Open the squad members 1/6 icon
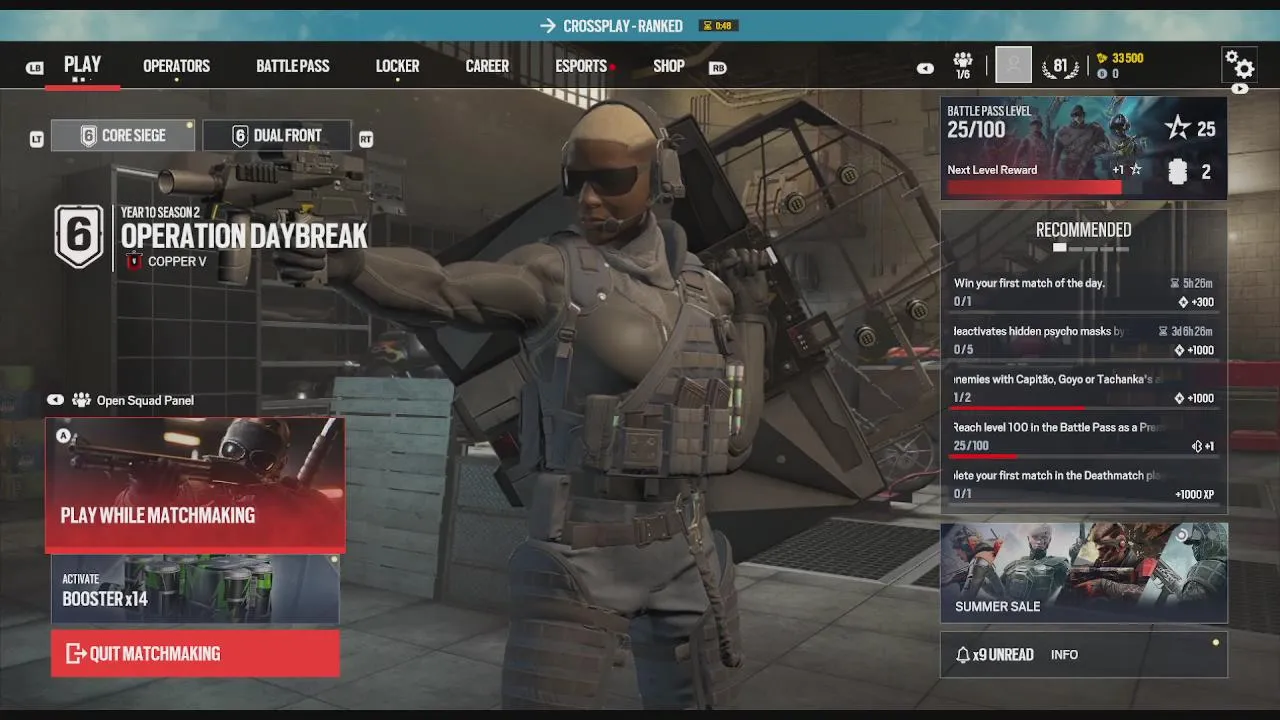This screenshot has width=1280, height=720. 962,66
